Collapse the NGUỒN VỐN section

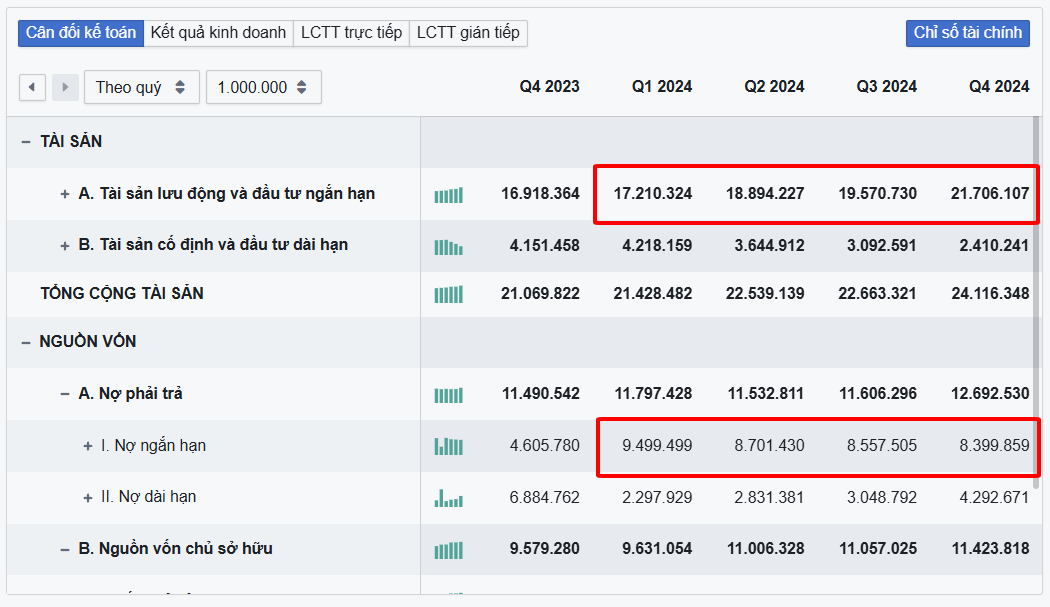point(26,342)
